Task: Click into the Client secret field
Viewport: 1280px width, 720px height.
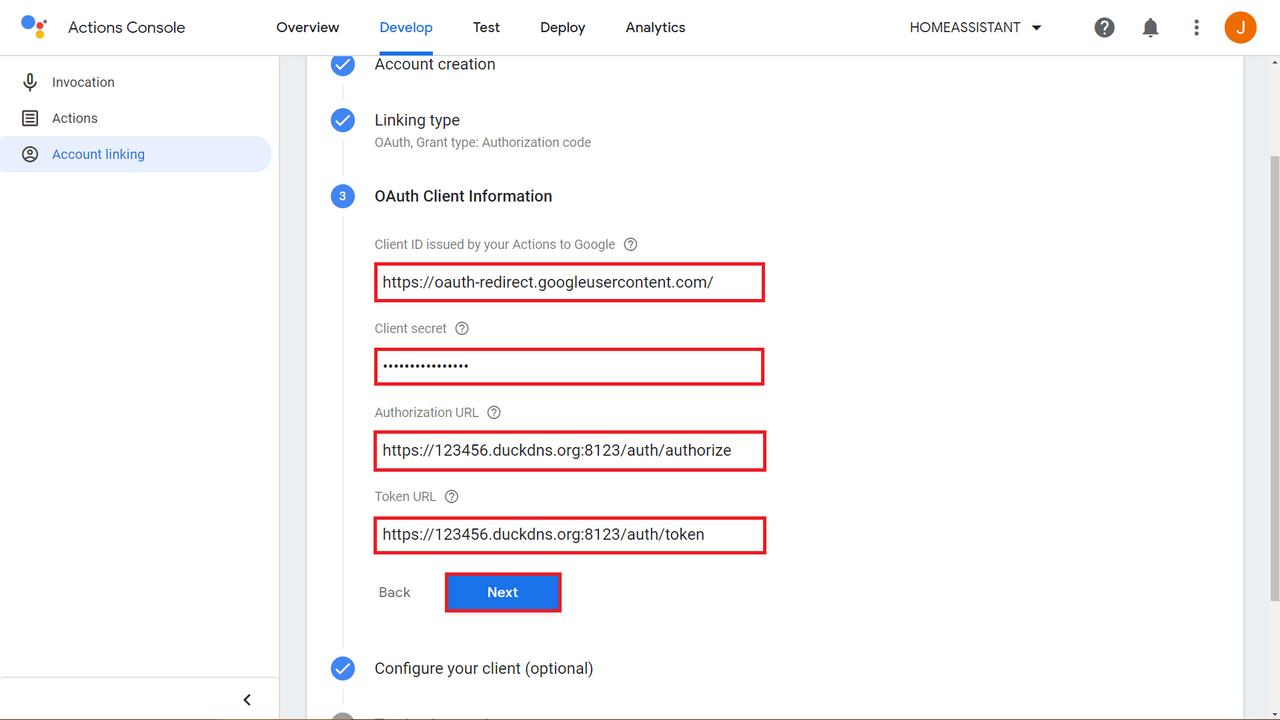Action: coord(570,366)
